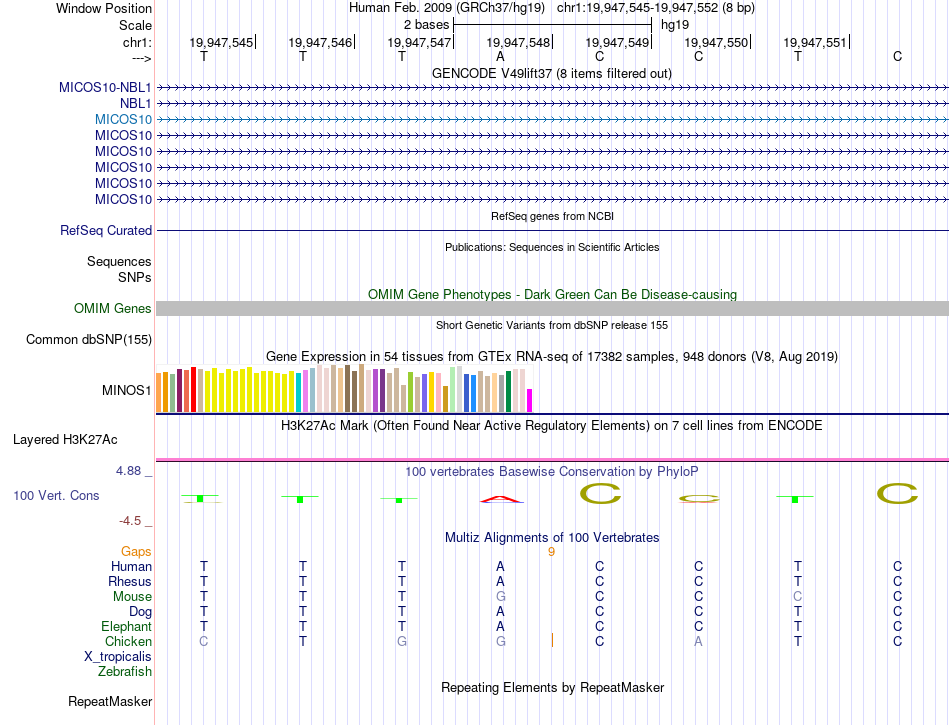
Task: Click the Sequences publications track label
Action: (119, 261)
